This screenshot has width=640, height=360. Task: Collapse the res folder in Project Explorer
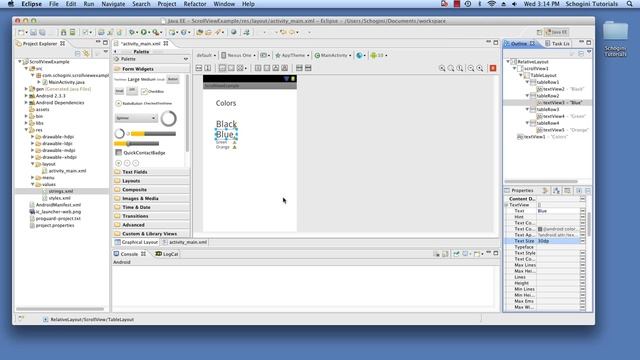(27, 130)
